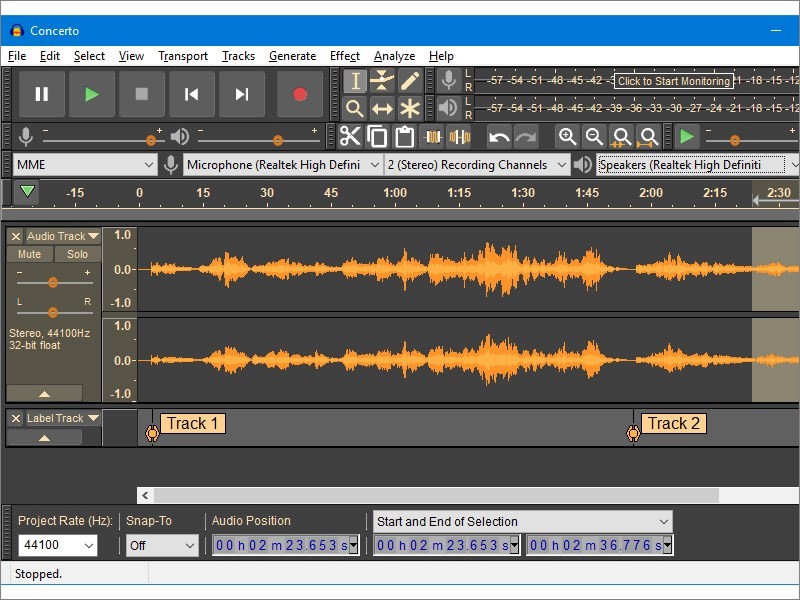
Task: Open the Audio Track name menu
Action: pyautogui.click(x=63, y=236)
